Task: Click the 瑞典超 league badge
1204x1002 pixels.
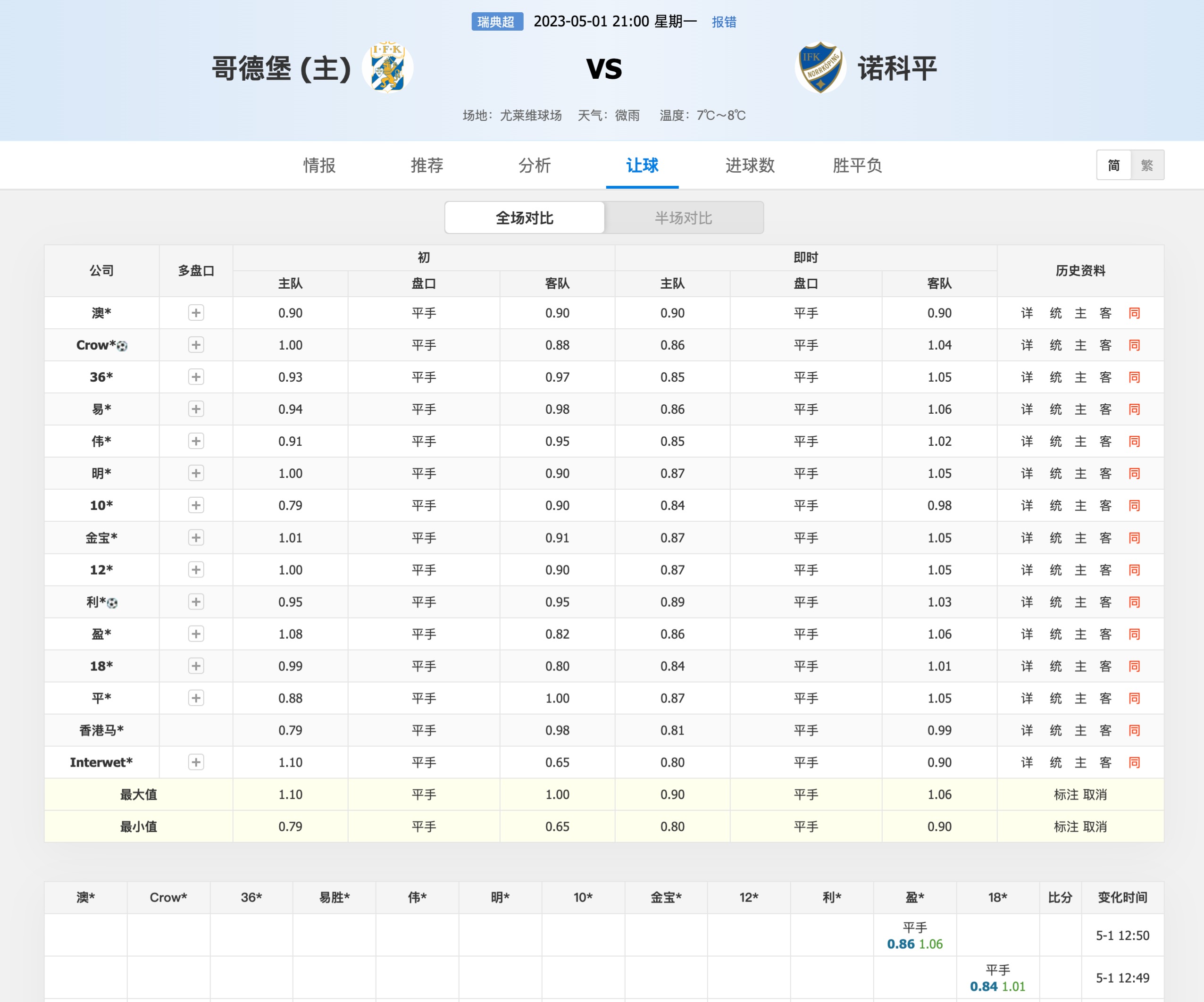Action: click(x=496, y=22)
